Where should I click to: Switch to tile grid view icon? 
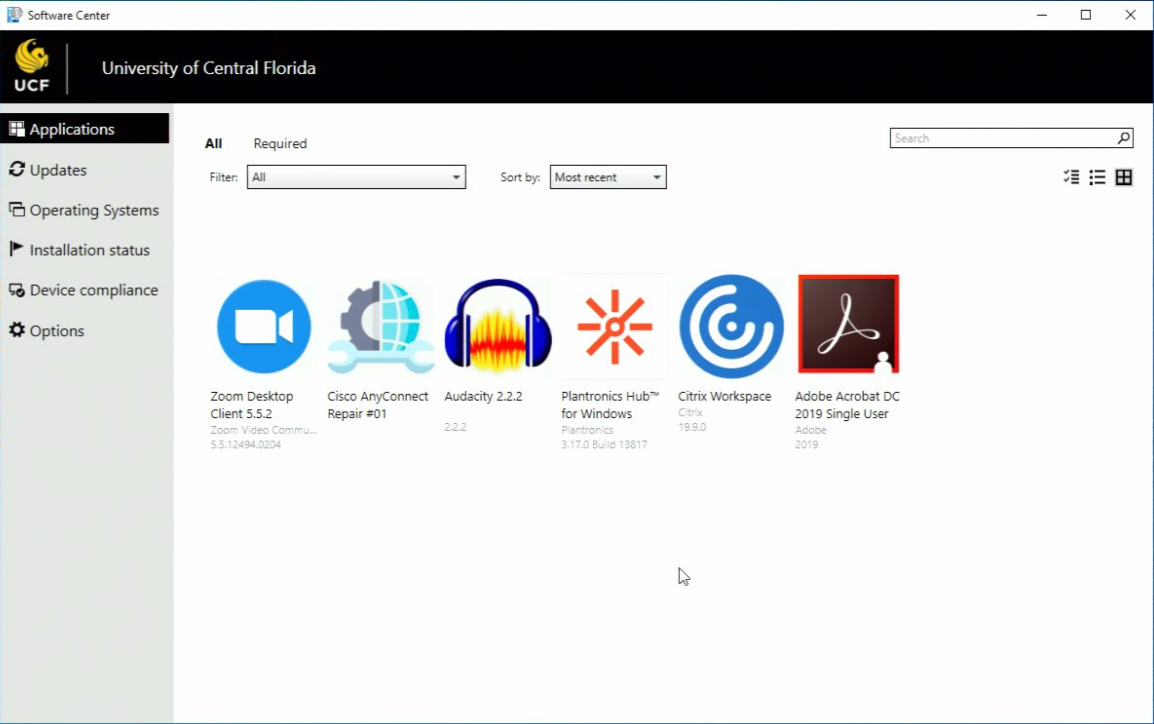pos(1124,177)
